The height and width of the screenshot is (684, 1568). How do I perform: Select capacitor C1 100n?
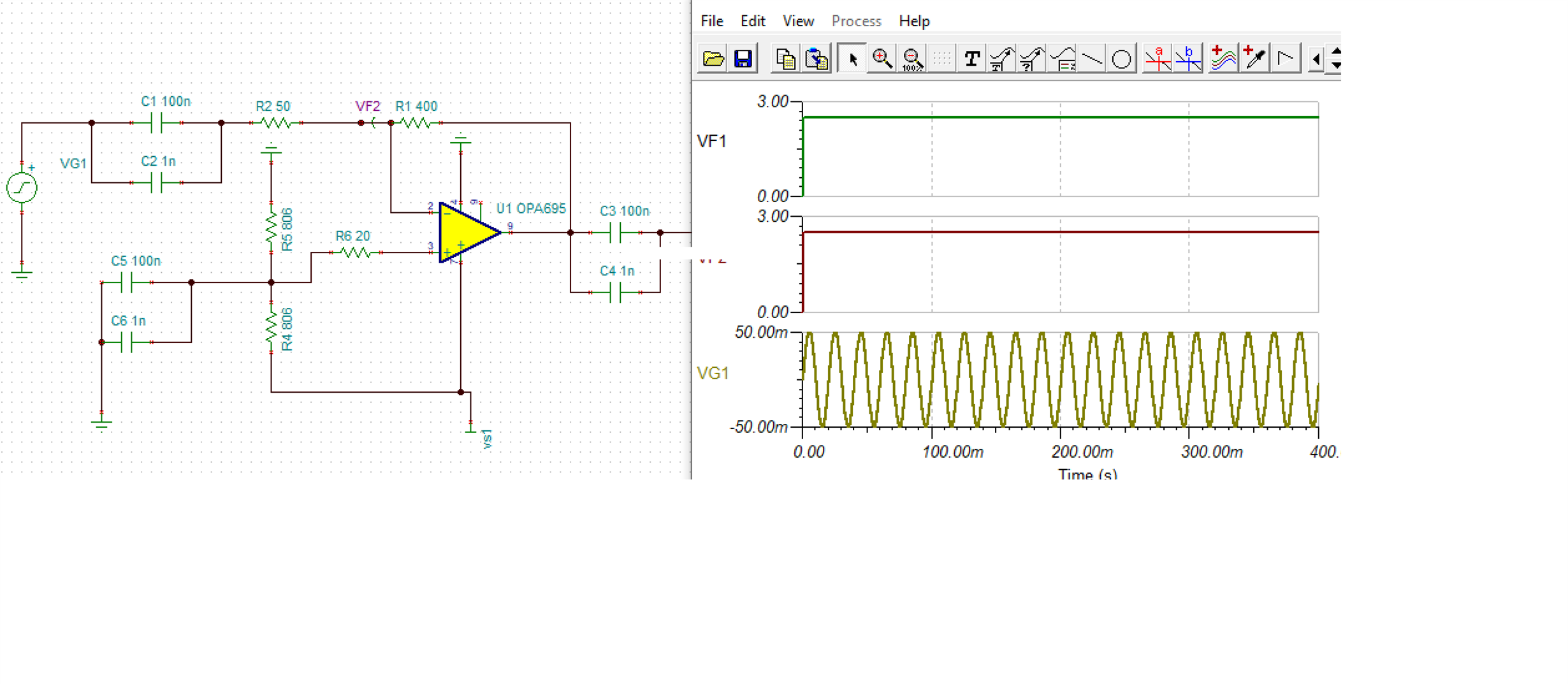pos(157,122)
